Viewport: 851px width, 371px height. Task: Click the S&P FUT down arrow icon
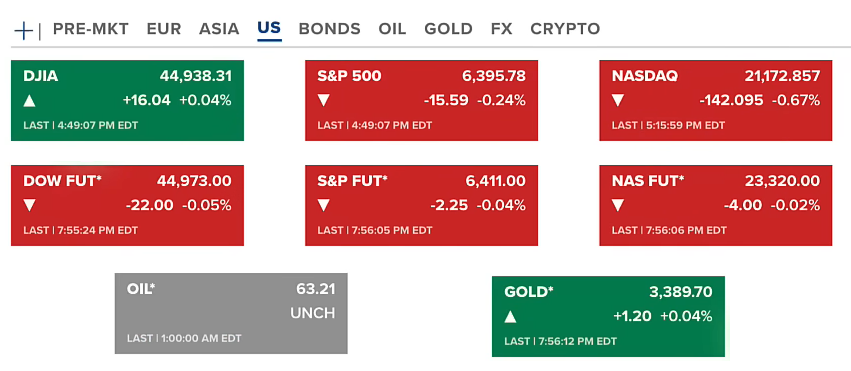click(x=323, y=206)
